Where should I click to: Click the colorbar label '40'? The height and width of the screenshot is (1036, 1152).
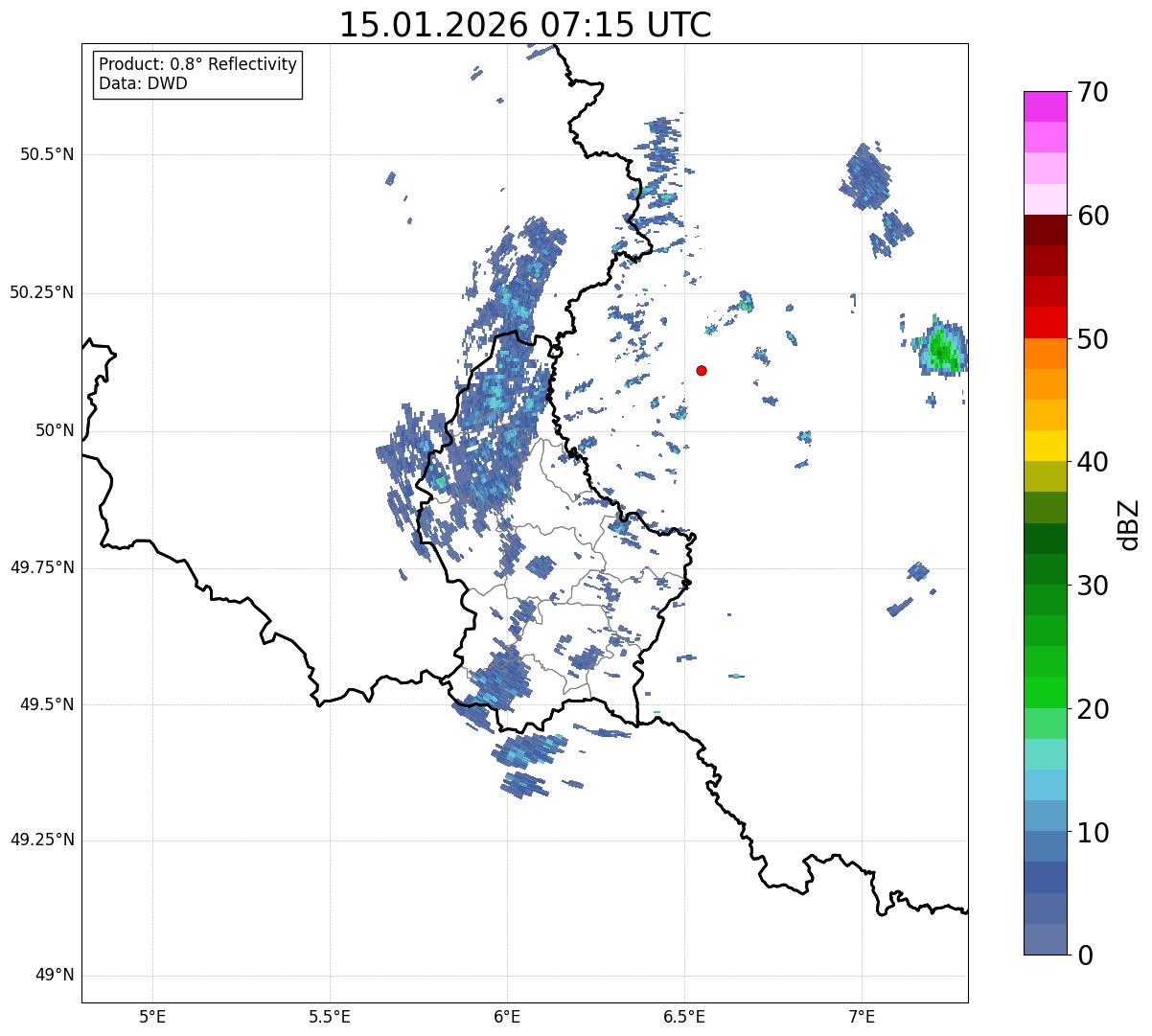click(1094, 462)
